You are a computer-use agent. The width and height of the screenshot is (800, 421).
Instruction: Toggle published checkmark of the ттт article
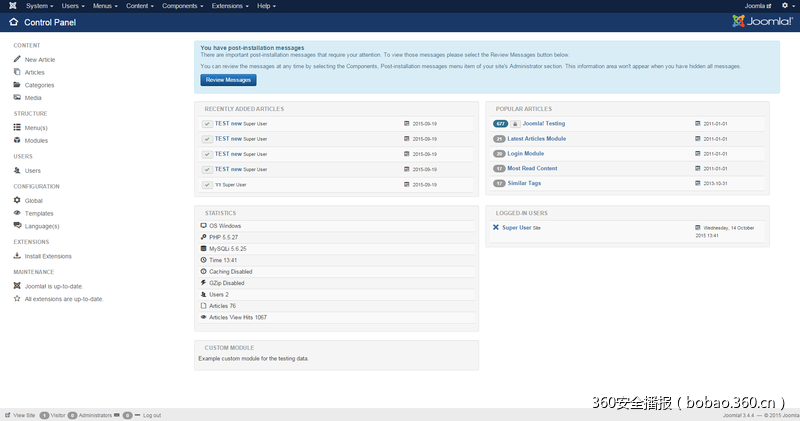point(206,185)
